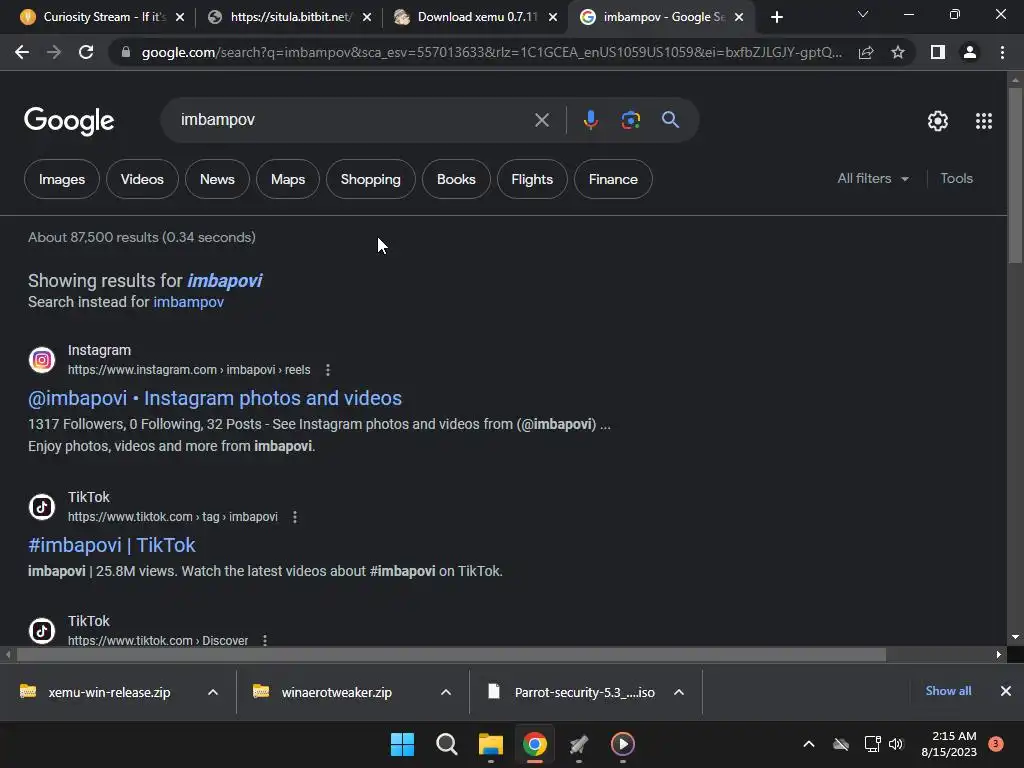
Task: Show hidden system tray icons
Action: tap(808, 744)
